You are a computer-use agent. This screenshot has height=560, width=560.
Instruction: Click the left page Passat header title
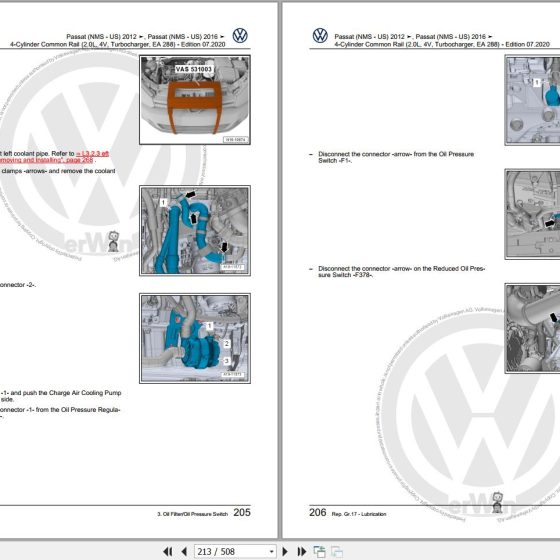click(x=118, y=40)
